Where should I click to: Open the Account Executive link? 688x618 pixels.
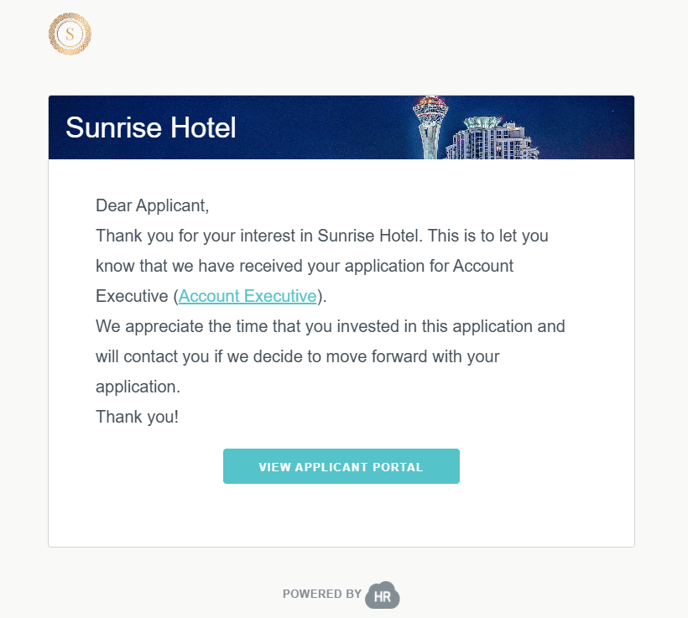point(247,296)
